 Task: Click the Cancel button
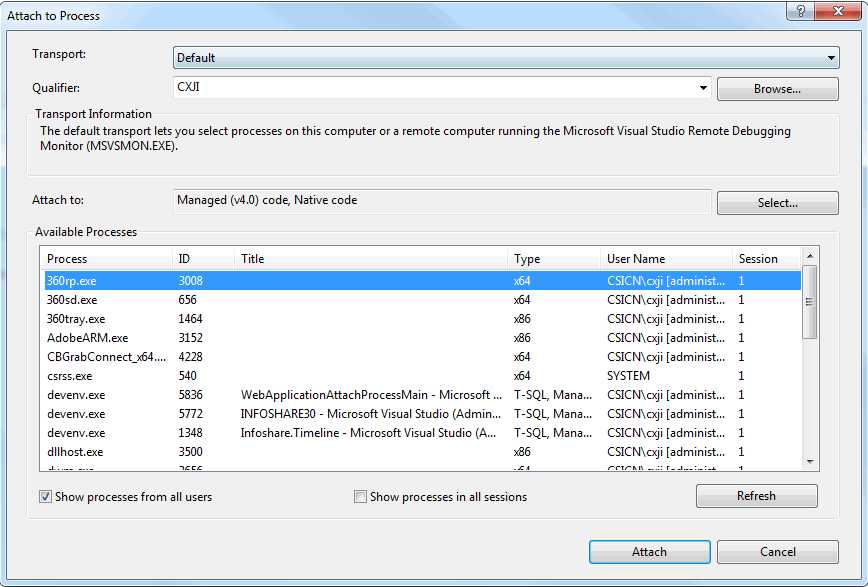click(x=777, y=552)
